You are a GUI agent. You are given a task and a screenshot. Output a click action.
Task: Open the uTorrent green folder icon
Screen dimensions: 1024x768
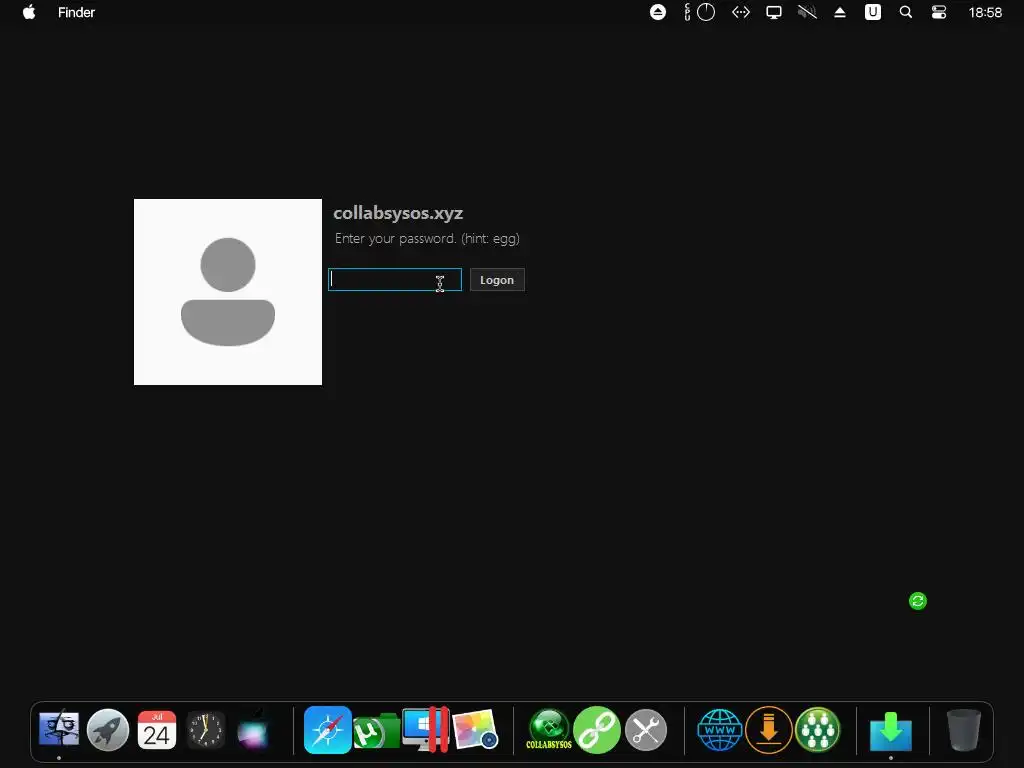(376, 731)
